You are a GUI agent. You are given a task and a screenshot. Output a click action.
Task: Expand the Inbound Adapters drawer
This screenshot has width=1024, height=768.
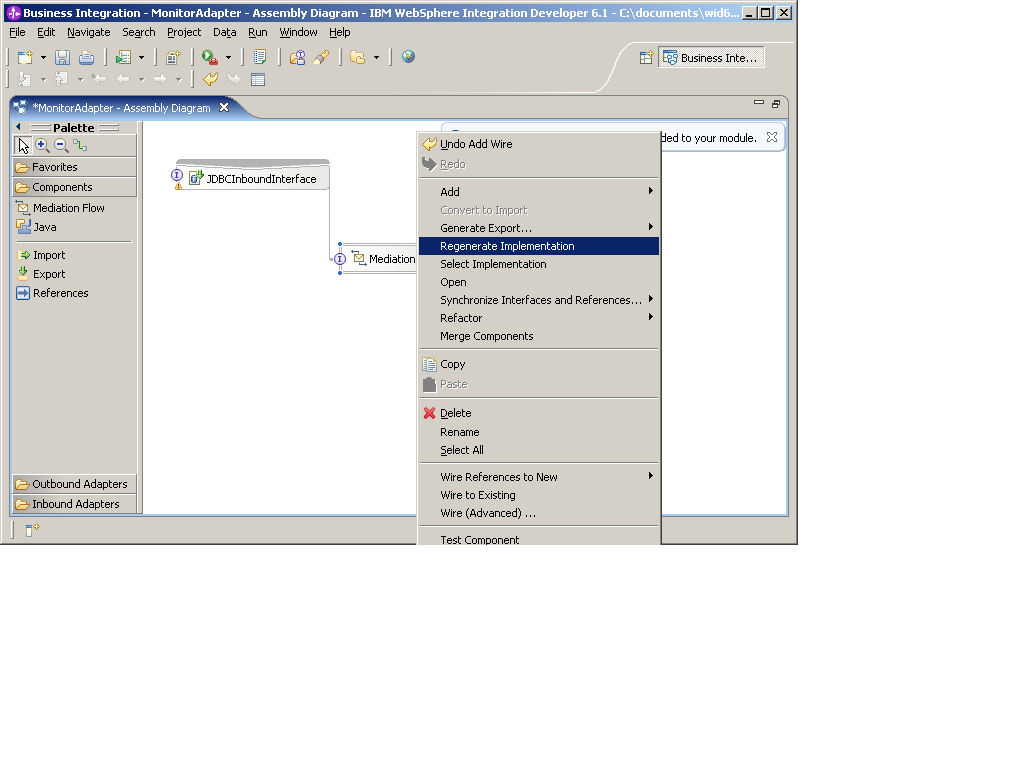click(x=74, y=504)
